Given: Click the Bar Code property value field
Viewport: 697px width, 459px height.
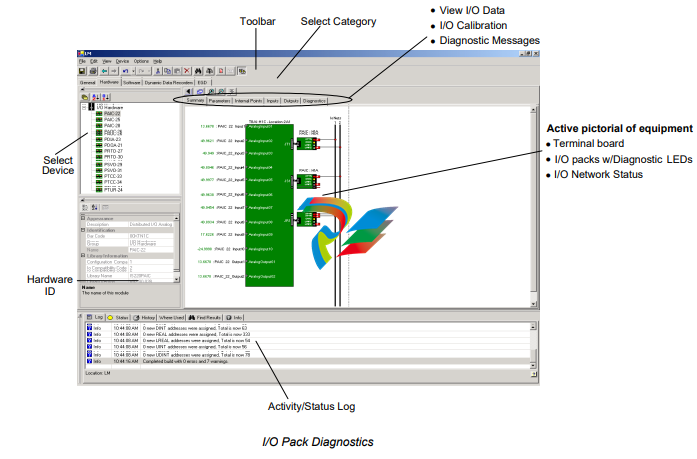Looking at the screenshot, I should 151,236.
